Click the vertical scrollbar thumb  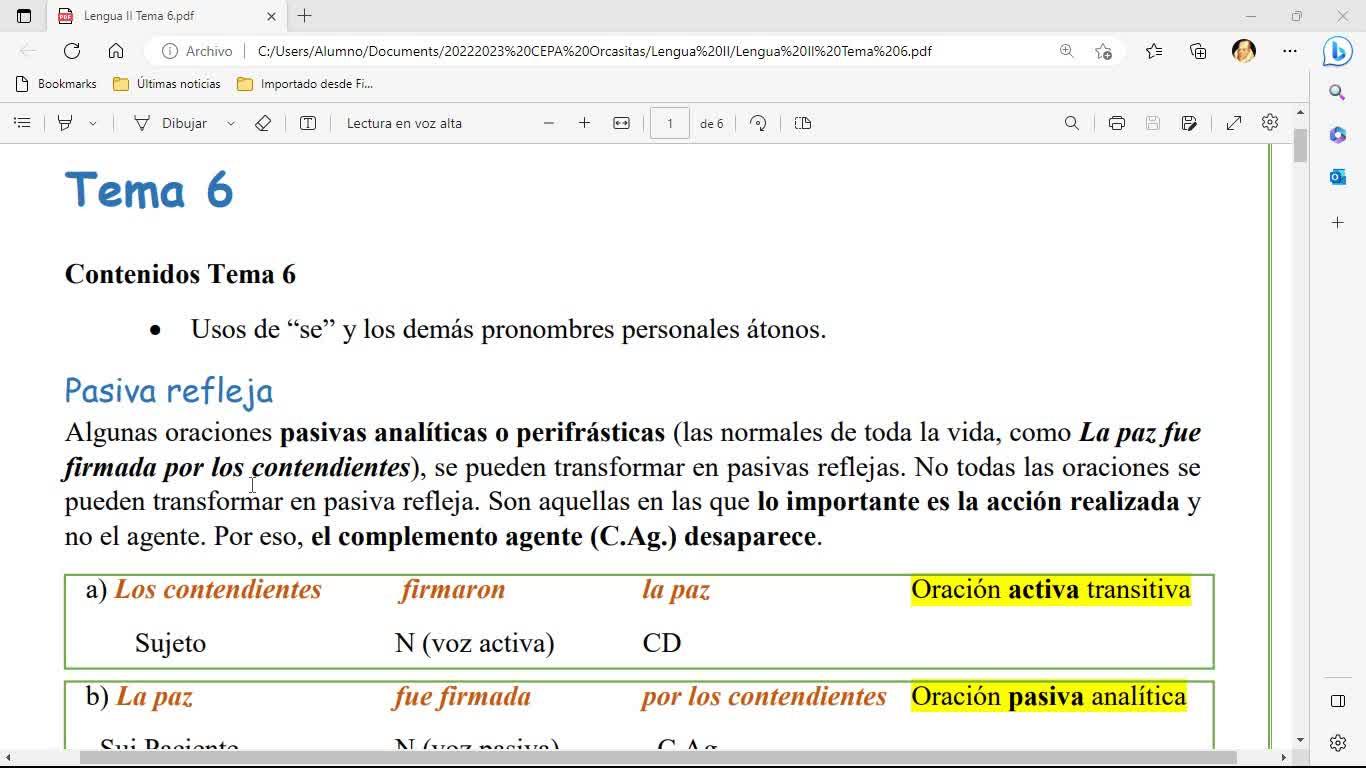[1300, 145]
